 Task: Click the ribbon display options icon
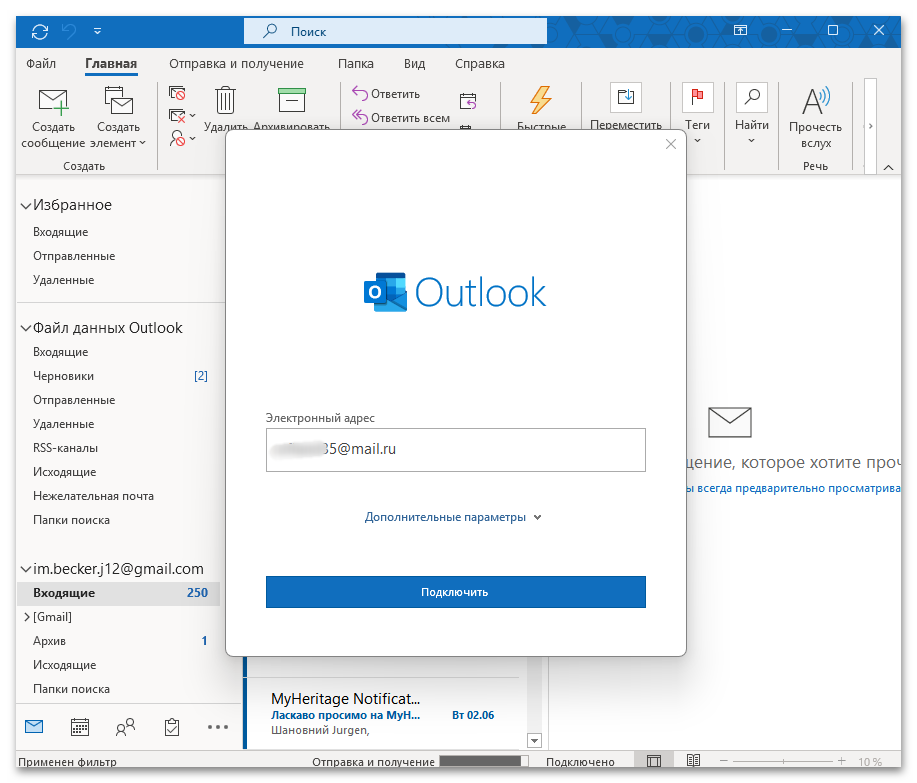click(740, 30)
